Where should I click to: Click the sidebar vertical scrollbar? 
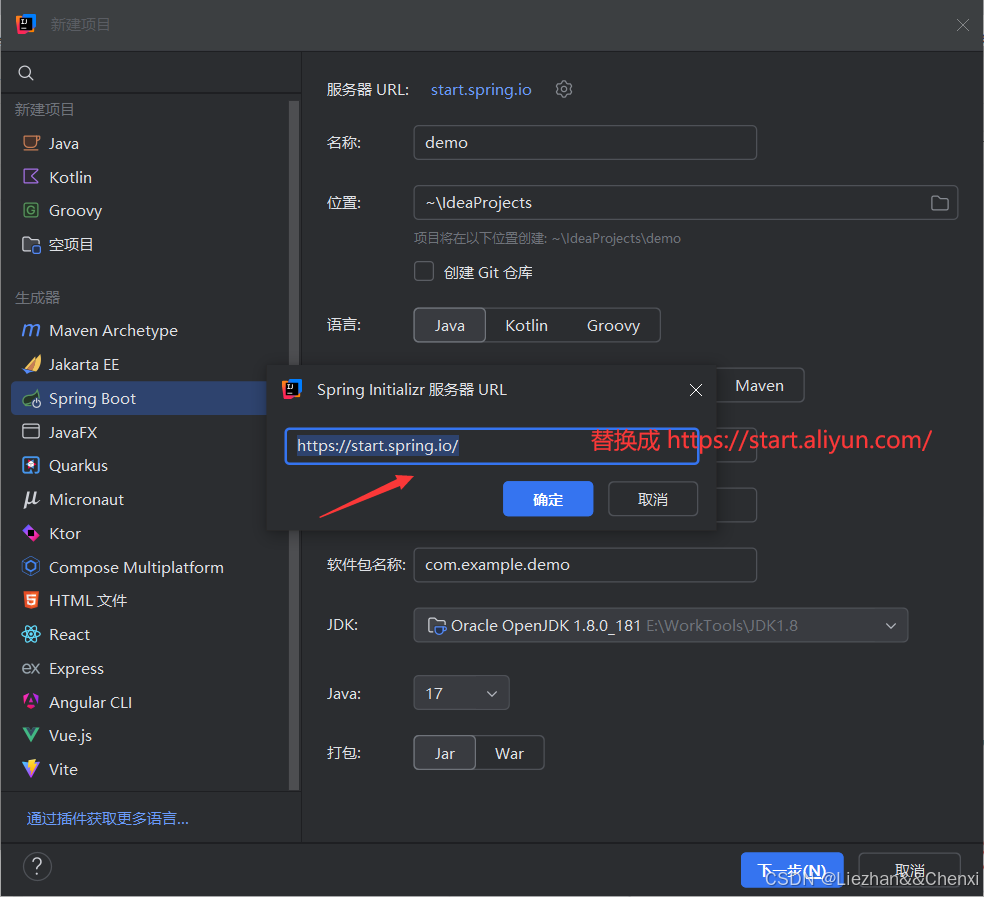[294, 444]
